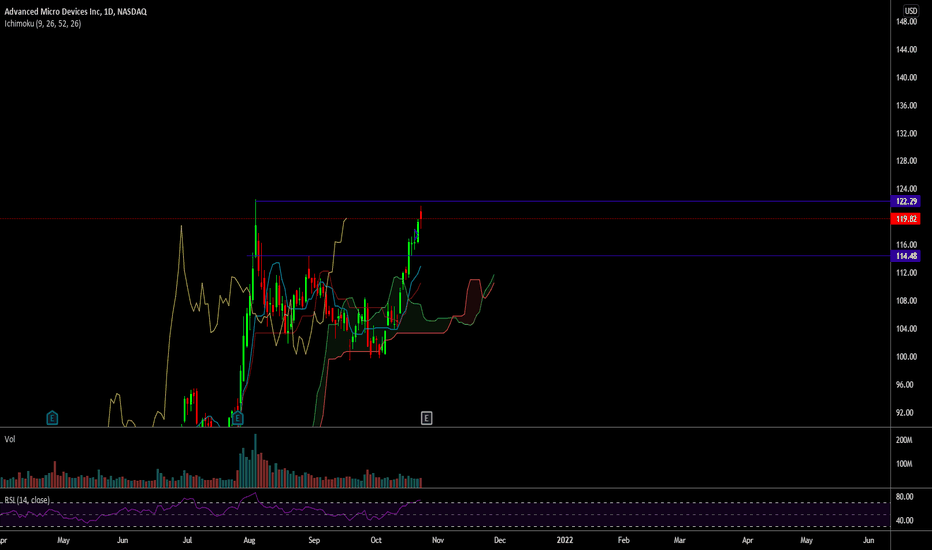Click the 2022 time axis label

pos(565,540)
